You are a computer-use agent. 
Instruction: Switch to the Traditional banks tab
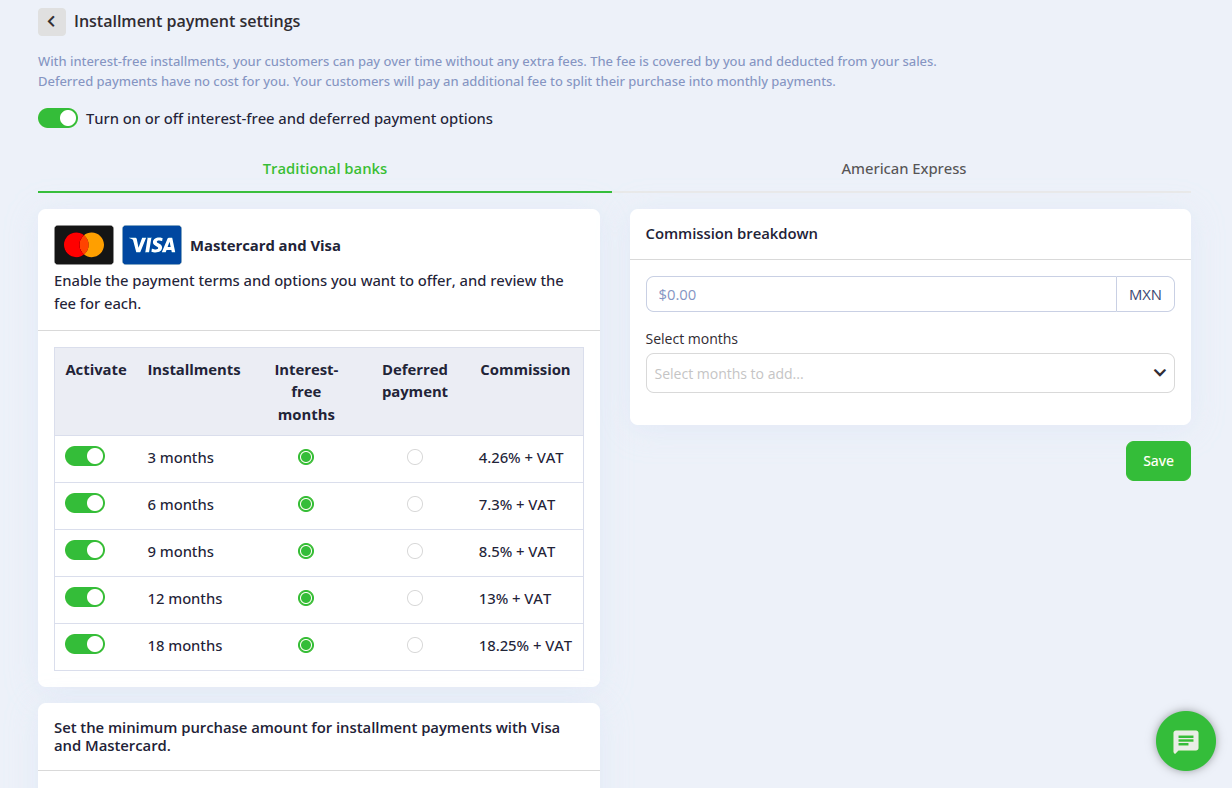325,169
